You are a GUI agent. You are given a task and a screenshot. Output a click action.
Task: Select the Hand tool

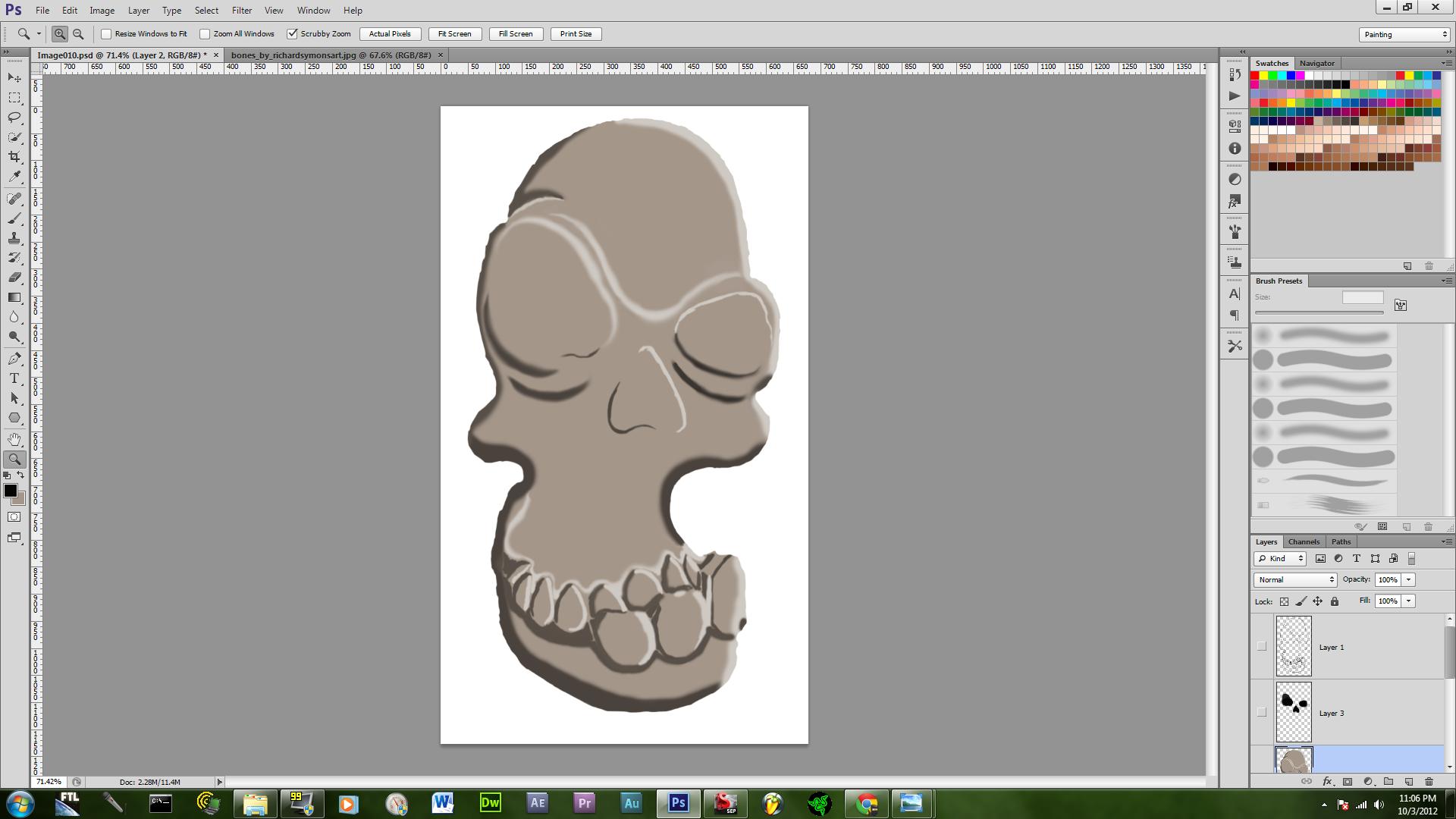[14, 440]
